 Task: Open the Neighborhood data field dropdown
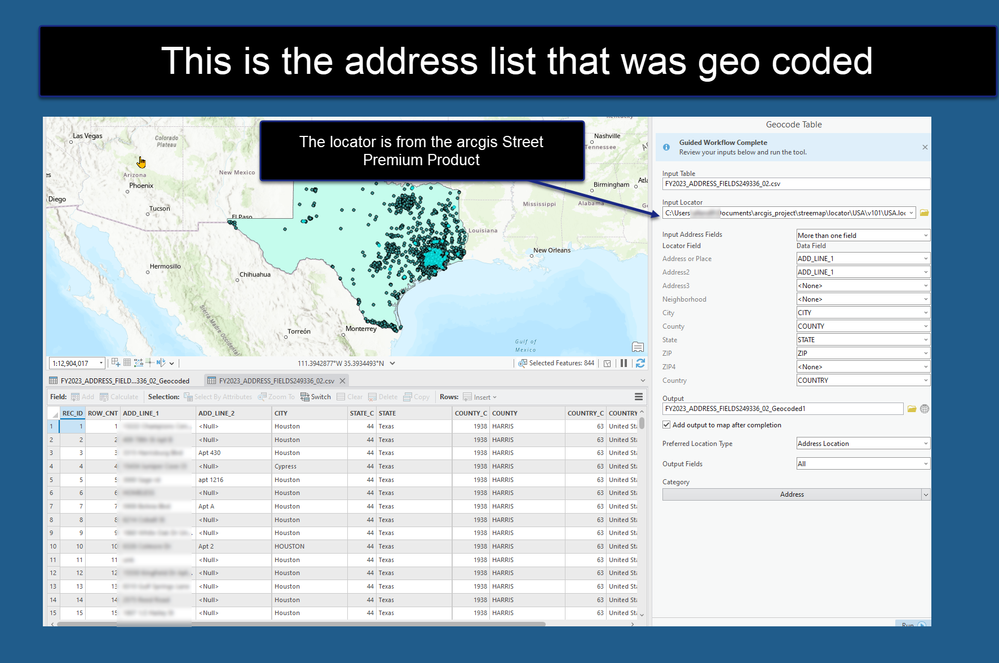click(863, 299)
